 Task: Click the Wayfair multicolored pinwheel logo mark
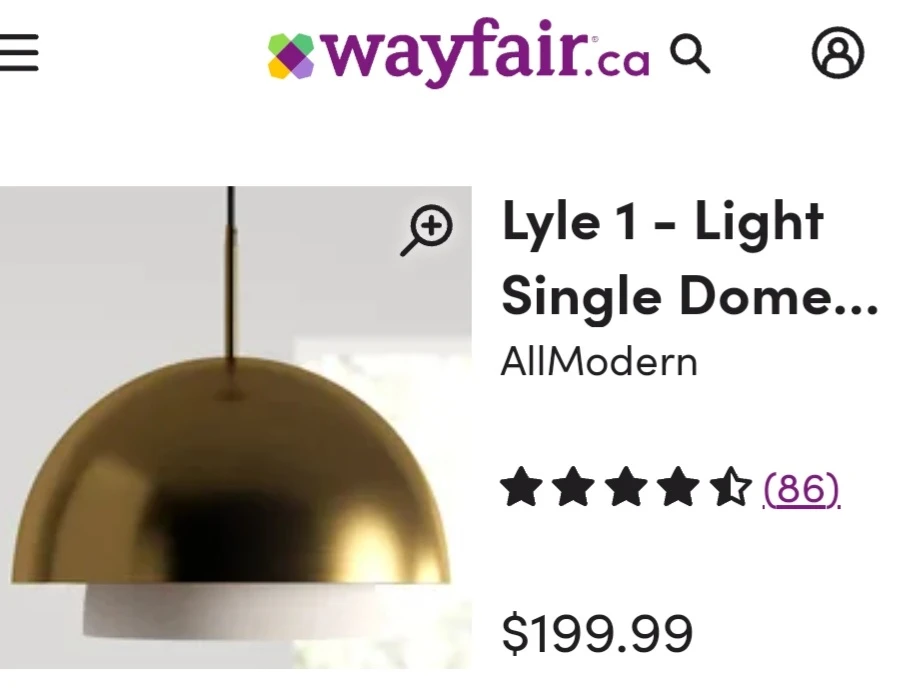291,55
